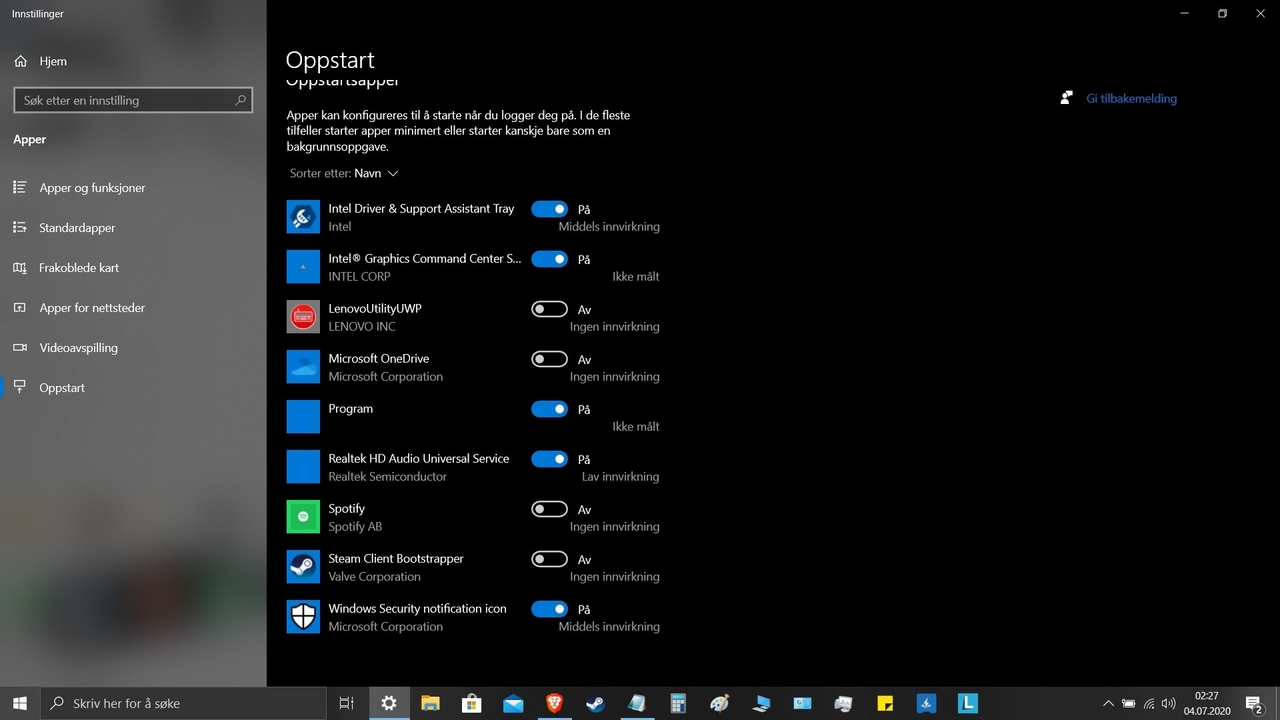Open Paint from the taskbar

click(719, 703)
